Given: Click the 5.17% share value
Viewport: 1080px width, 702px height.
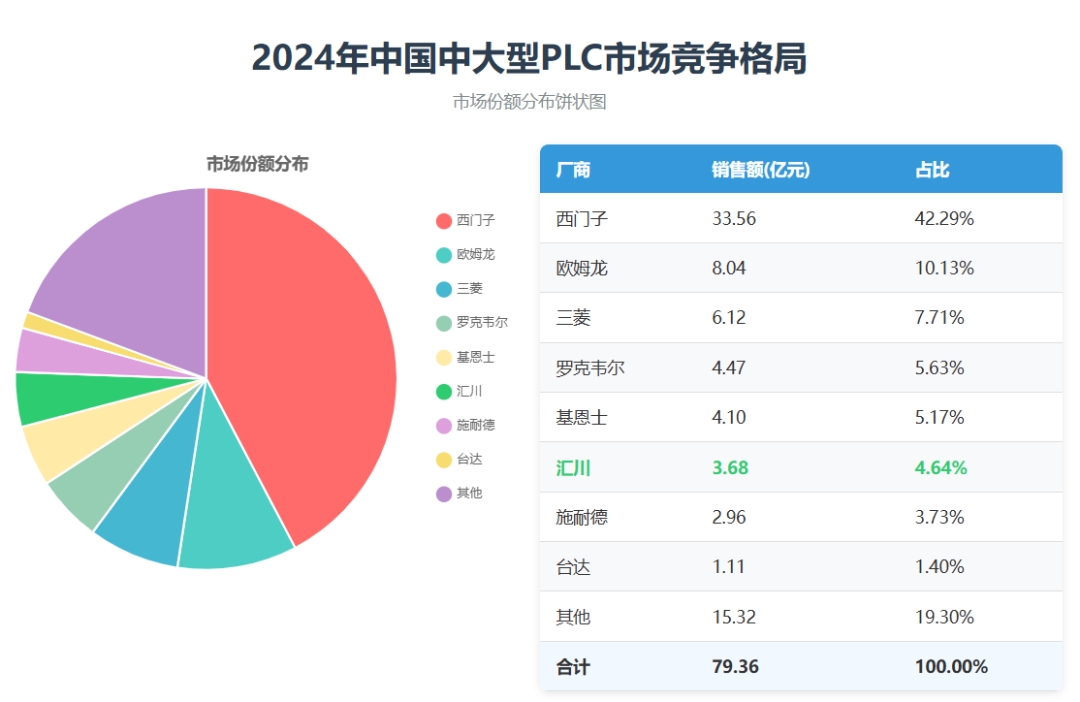Looking at the screenshot, I should (939, 418).
